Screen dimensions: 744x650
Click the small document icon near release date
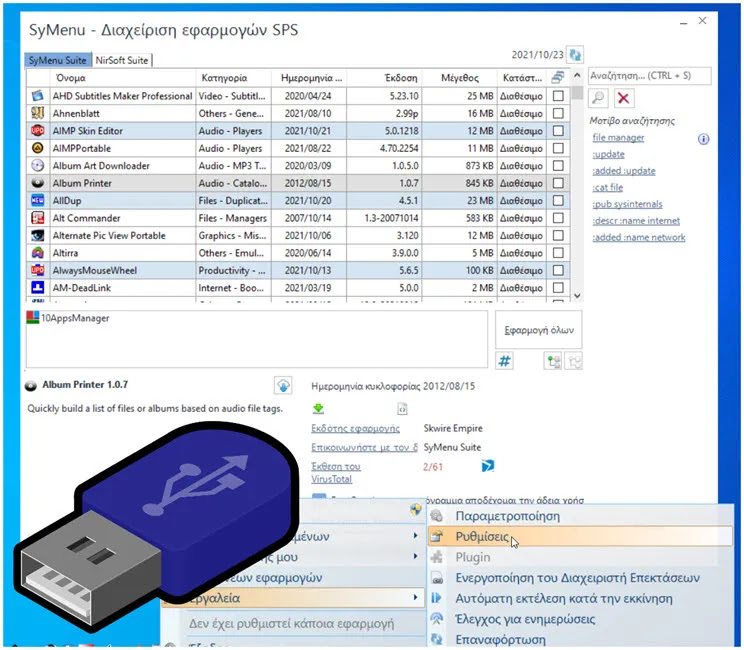(x=402, y=409)
